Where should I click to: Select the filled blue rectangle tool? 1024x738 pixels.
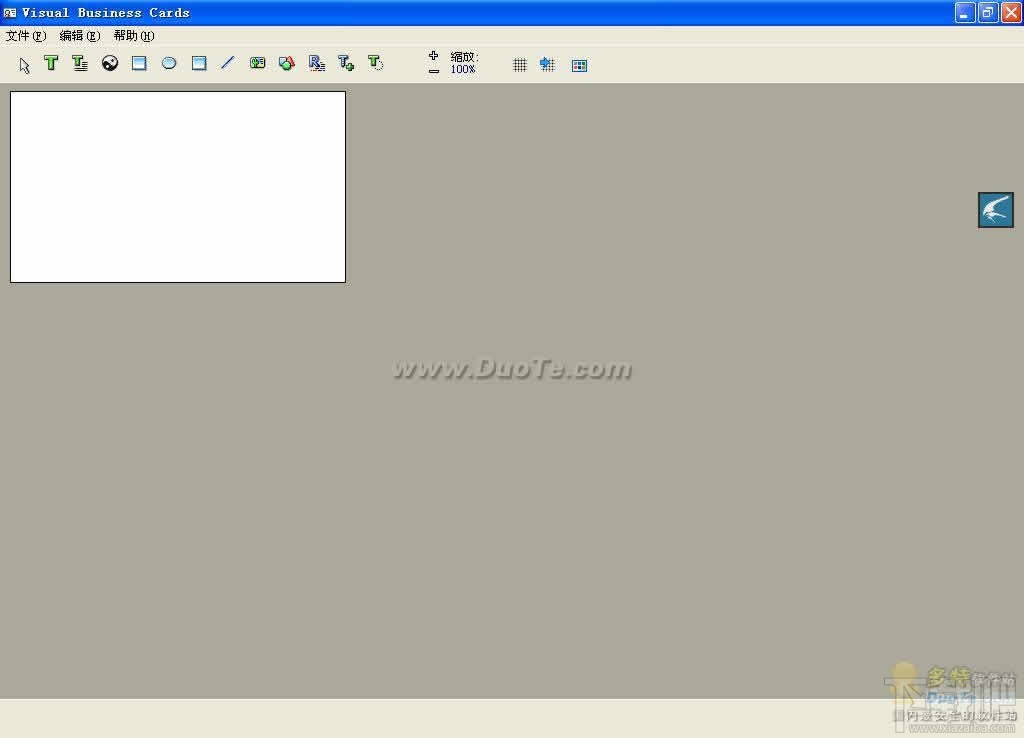coord(139,63)
